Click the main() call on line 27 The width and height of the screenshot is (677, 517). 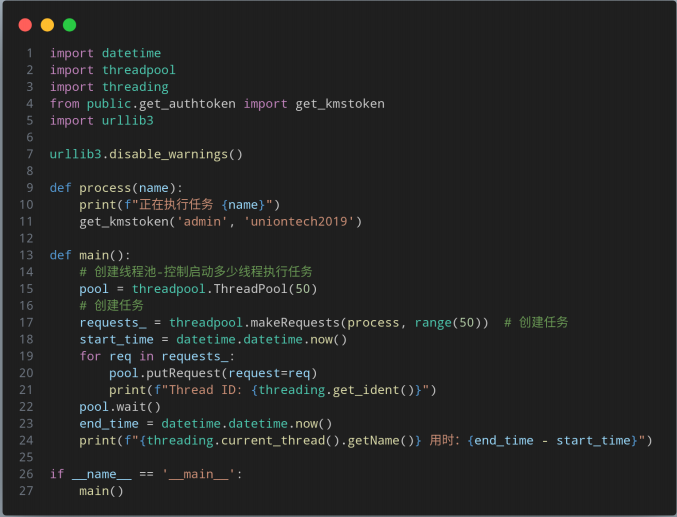(x=101, y=491)
